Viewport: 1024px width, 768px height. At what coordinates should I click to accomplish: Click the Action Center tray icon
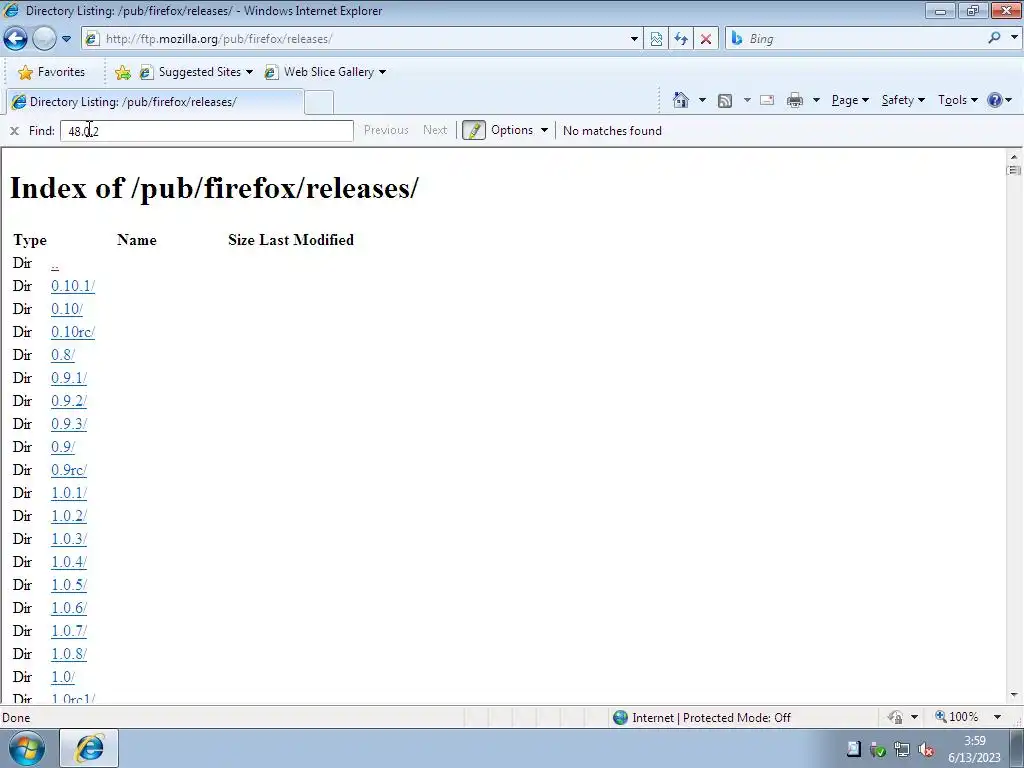[854, 749]
